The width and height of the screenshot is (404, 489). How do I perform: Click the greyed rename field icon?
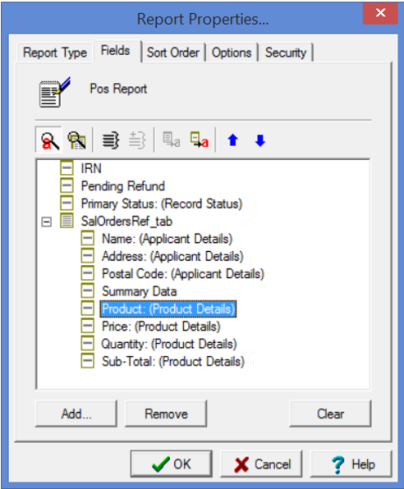(171, 140)
